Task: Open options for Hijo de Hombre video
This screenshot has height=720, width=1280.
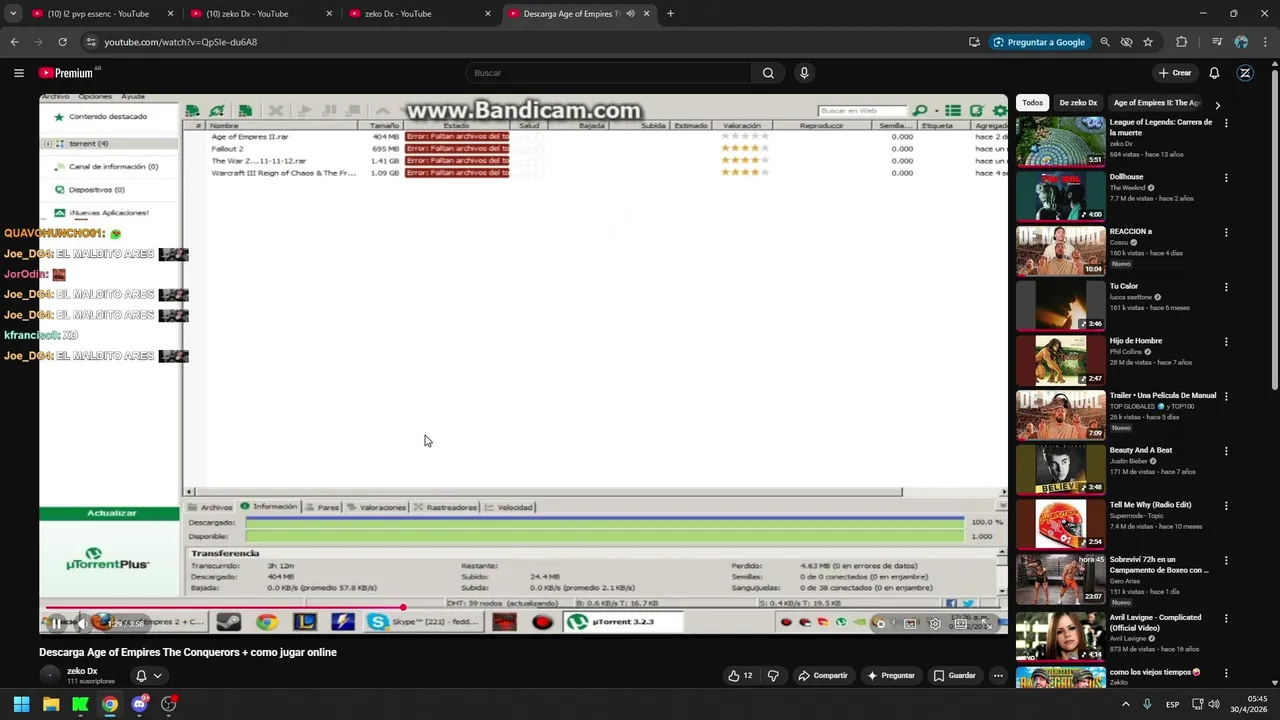Action: point(1226,342)
